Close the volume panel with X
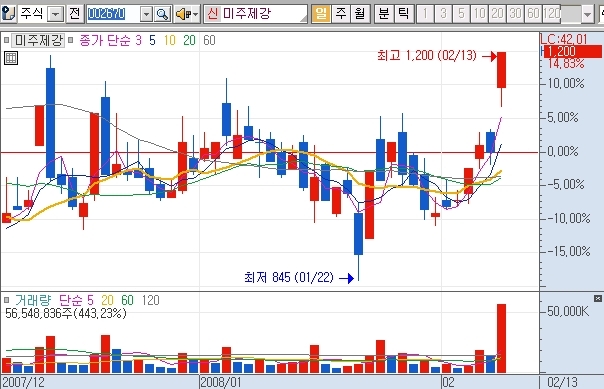Image resolution: width=604 pixels, height=389 pixels. (598, 298)
